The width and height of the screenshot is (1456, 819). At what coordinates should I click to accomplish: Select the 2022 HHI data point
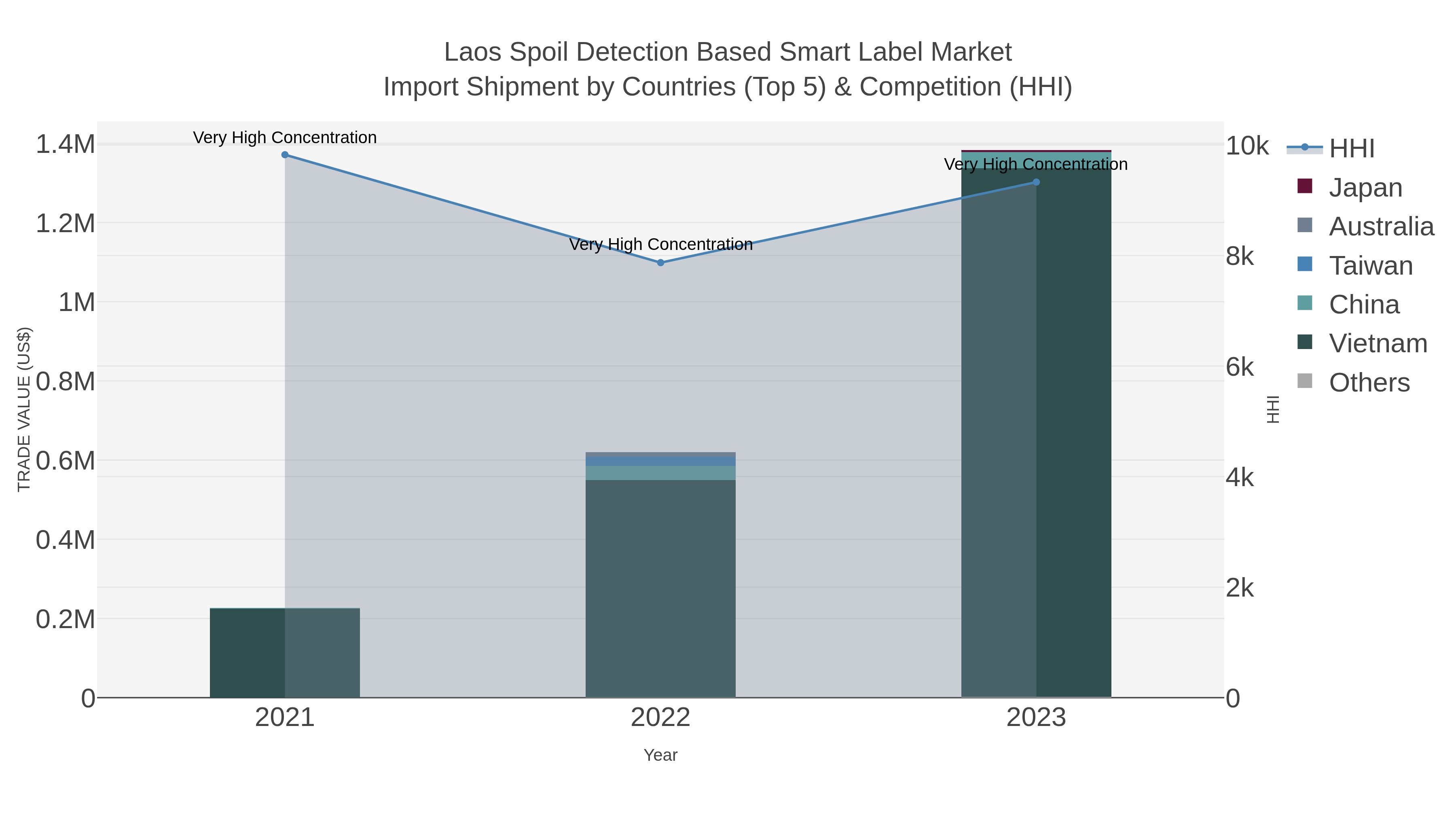tap(661, 263)
